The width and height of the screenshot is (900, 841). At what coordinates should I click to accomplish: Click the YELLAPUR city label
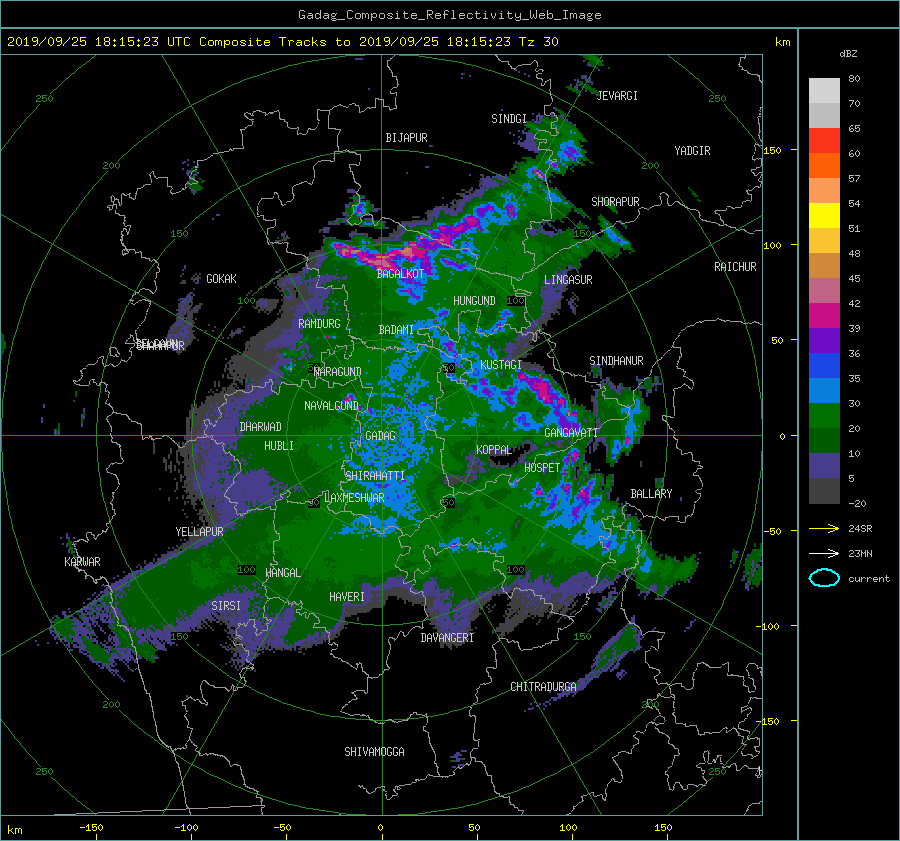point(199,532)
